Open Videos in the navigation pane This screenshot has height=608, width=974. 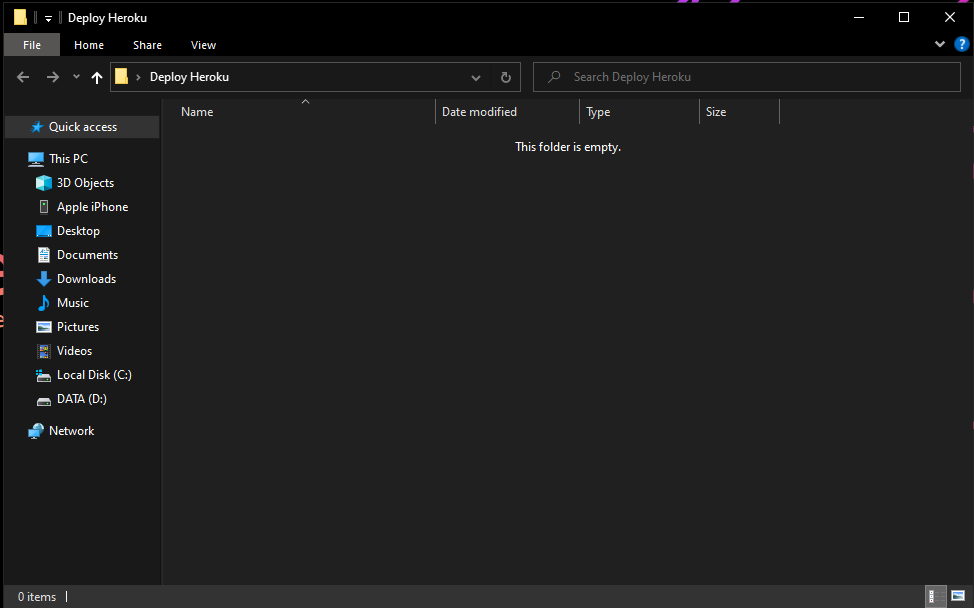coord(74,351)
